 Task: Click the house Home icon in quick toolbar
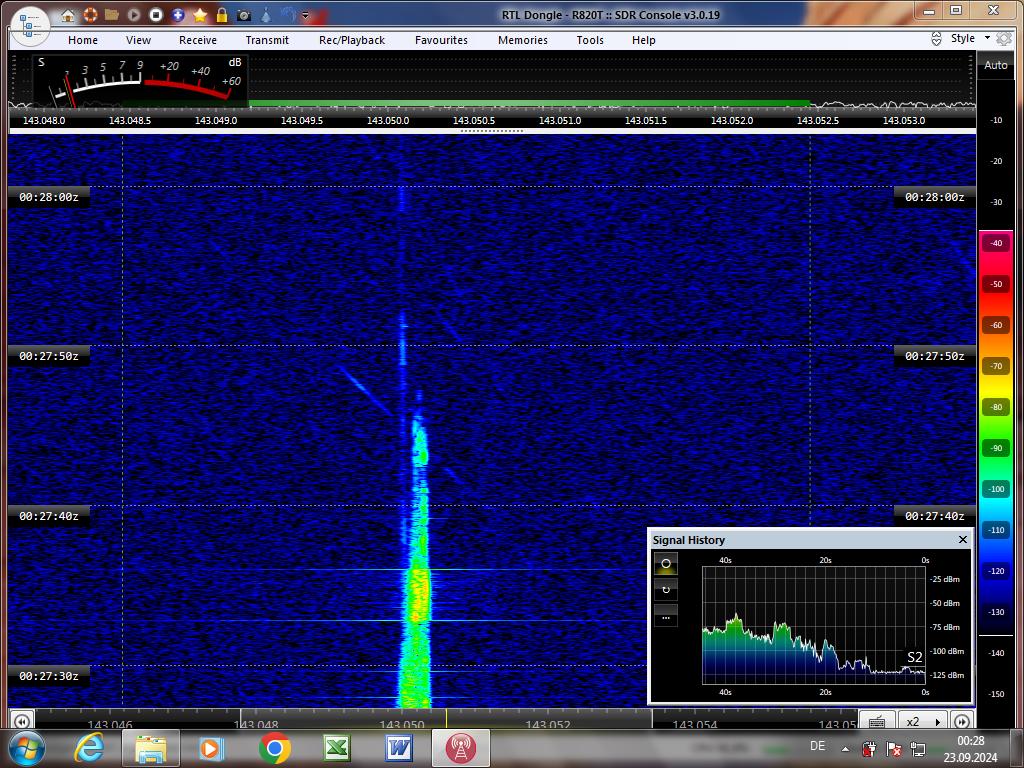(x=68, y=15)
